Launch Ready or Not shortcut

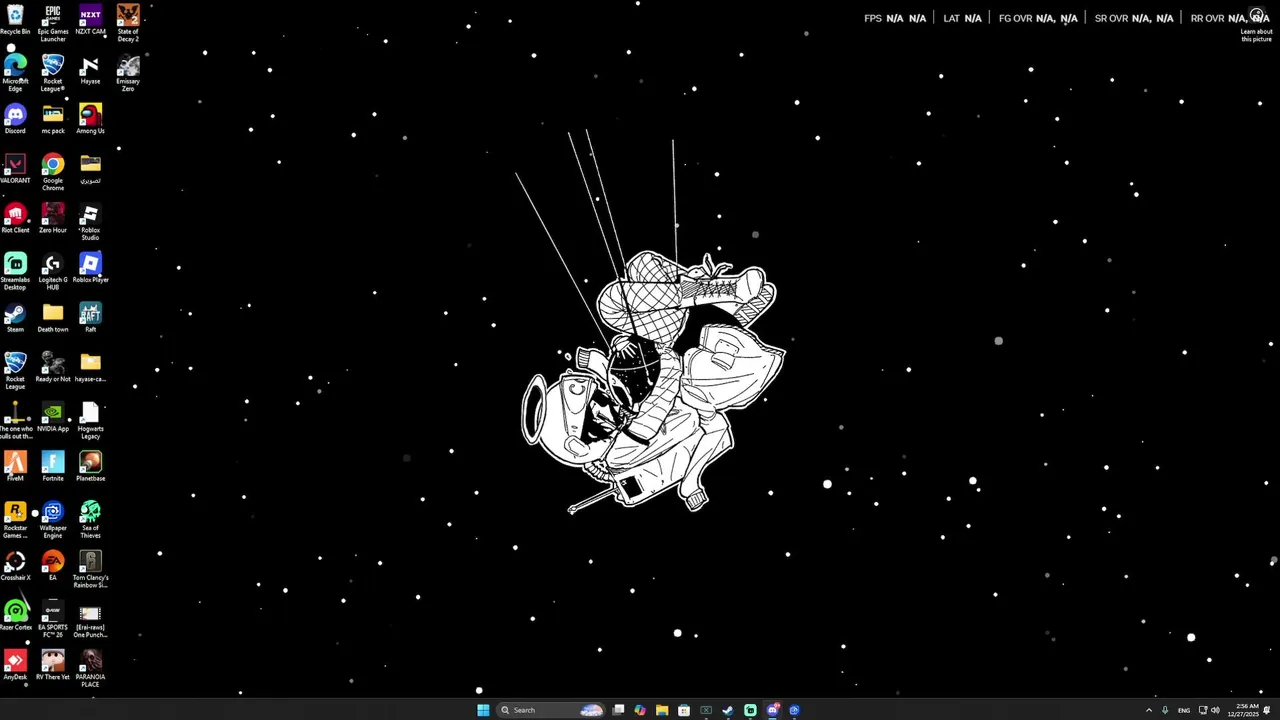[53, 368]
